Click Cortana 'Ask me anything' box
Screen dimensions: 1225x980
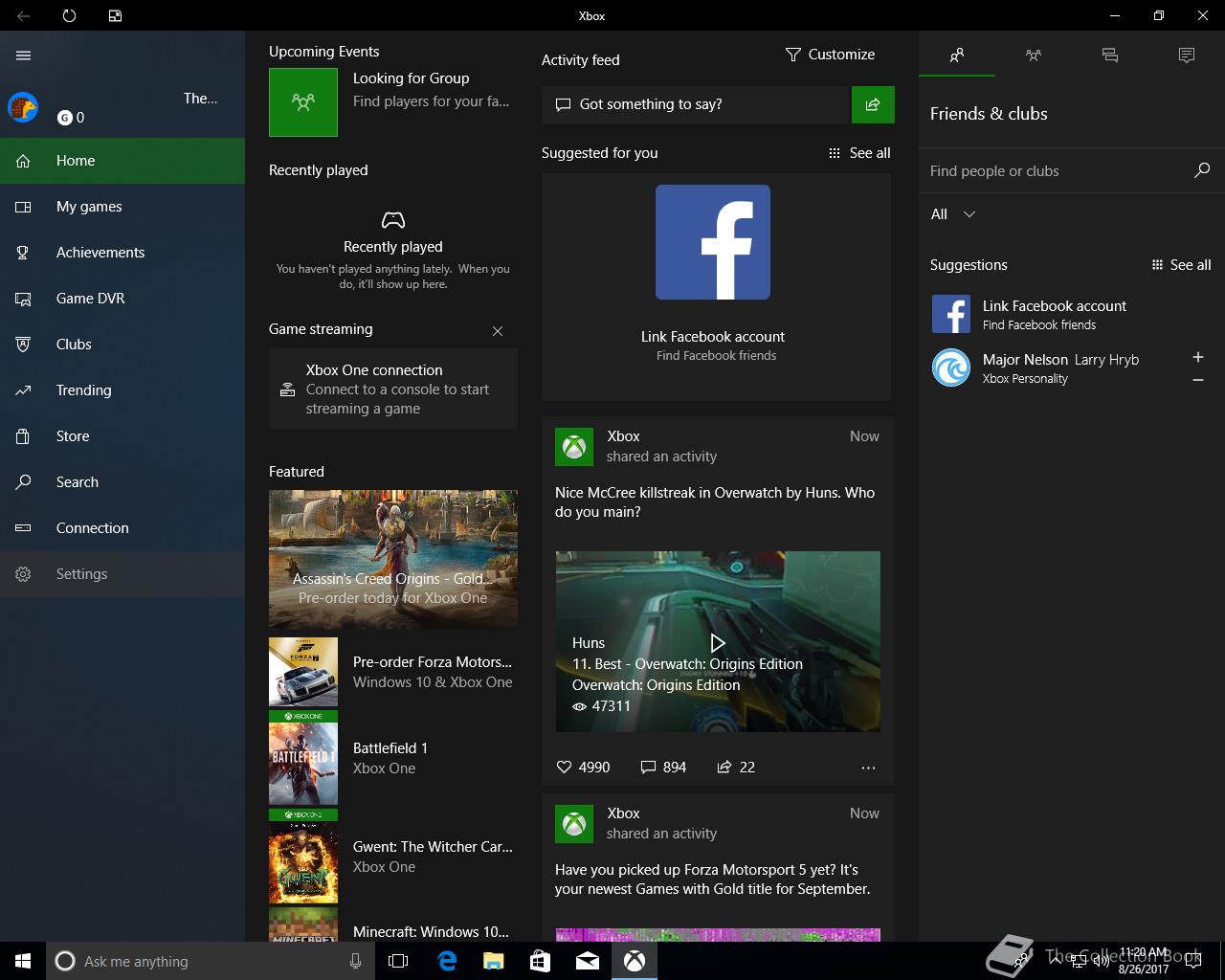[x=210, y=961]
